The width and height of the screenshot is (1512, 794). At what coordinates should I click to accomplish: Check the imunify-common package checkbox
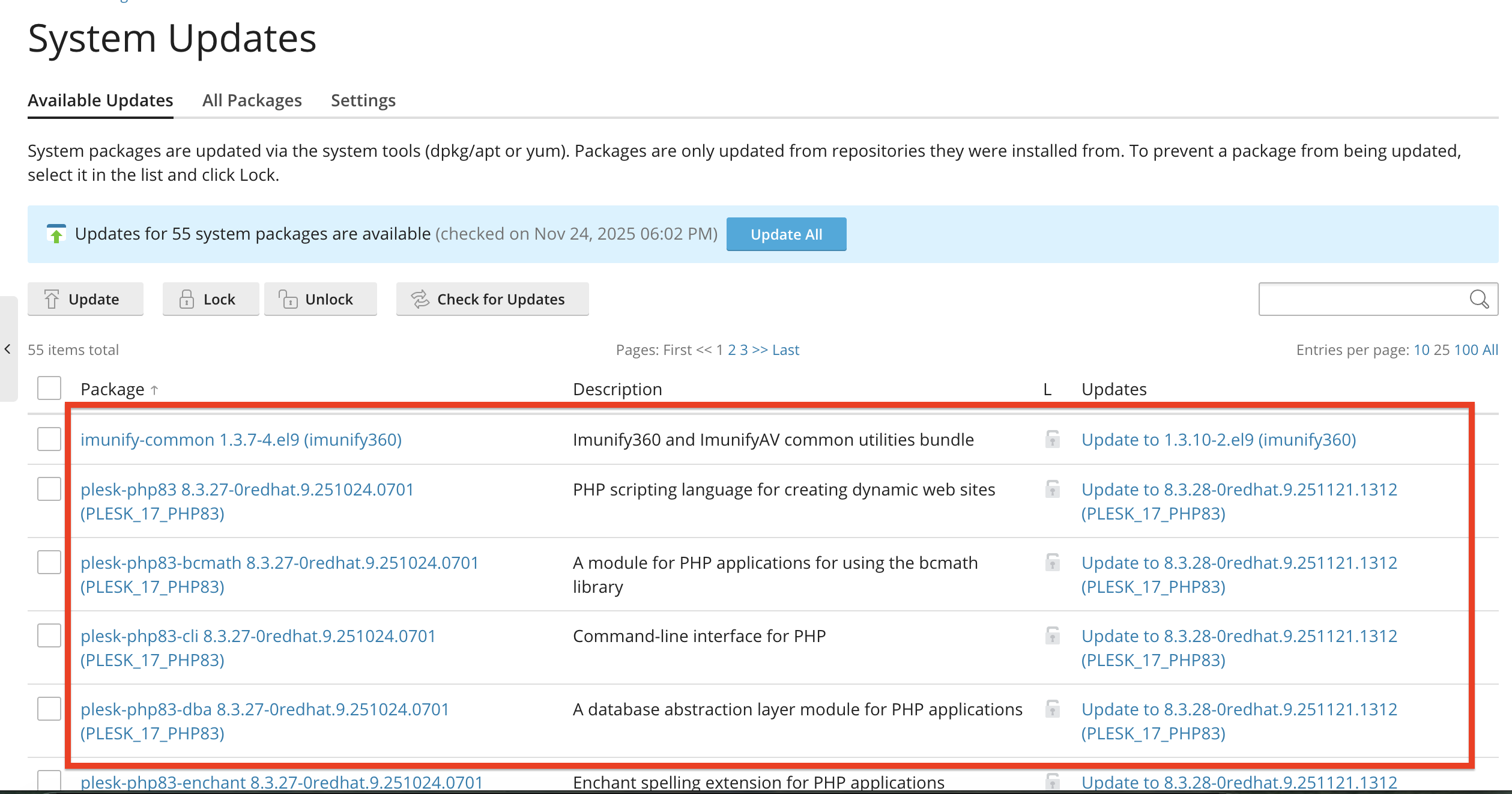[x=49, y=439]
